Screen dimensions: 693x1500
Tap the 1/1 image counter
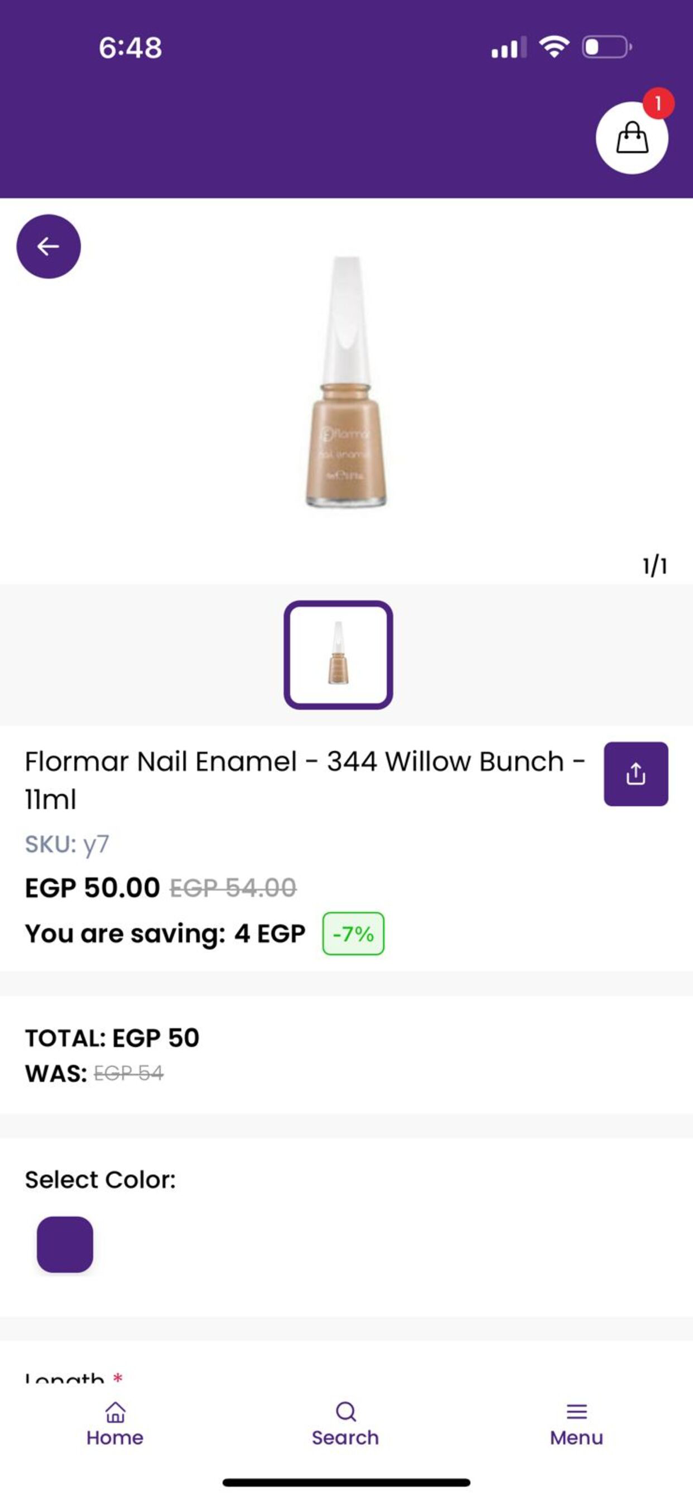click(655, 565)
